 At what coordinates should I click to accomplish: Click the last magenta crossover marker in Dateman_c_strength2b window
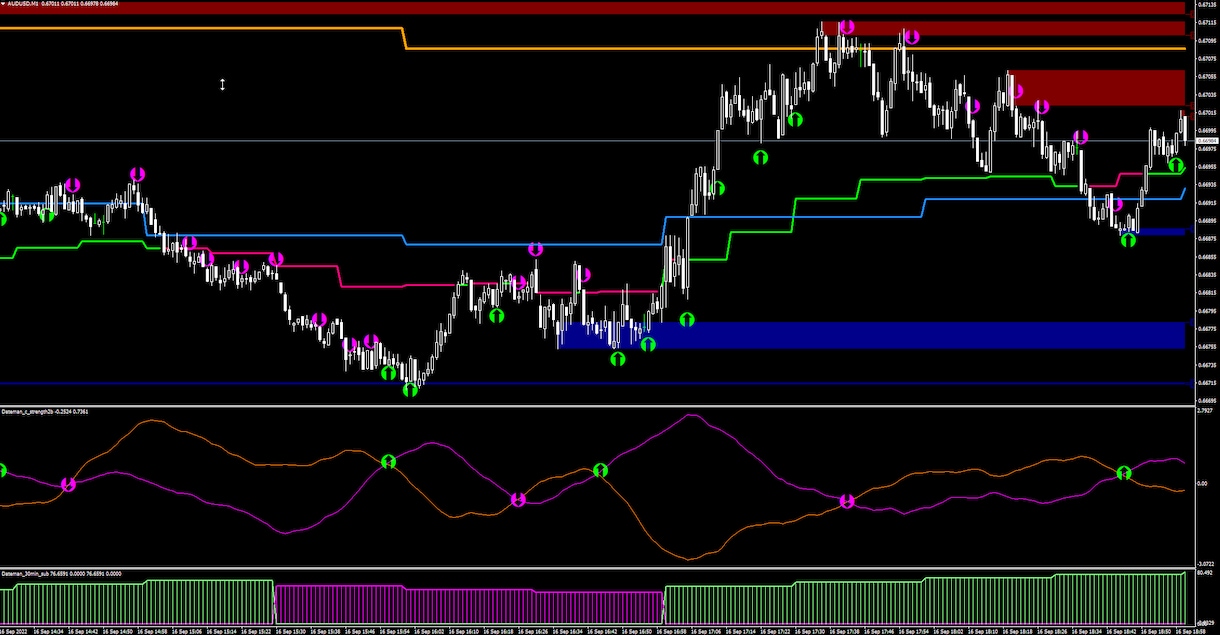pyautogui.click(x=847, y=501)
